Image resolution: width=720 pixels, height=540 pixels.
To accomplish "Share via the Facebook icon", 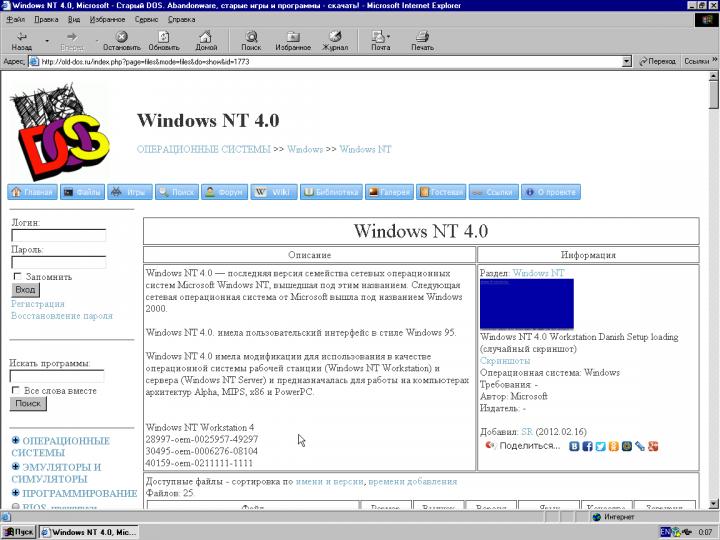I will [587, 446].
